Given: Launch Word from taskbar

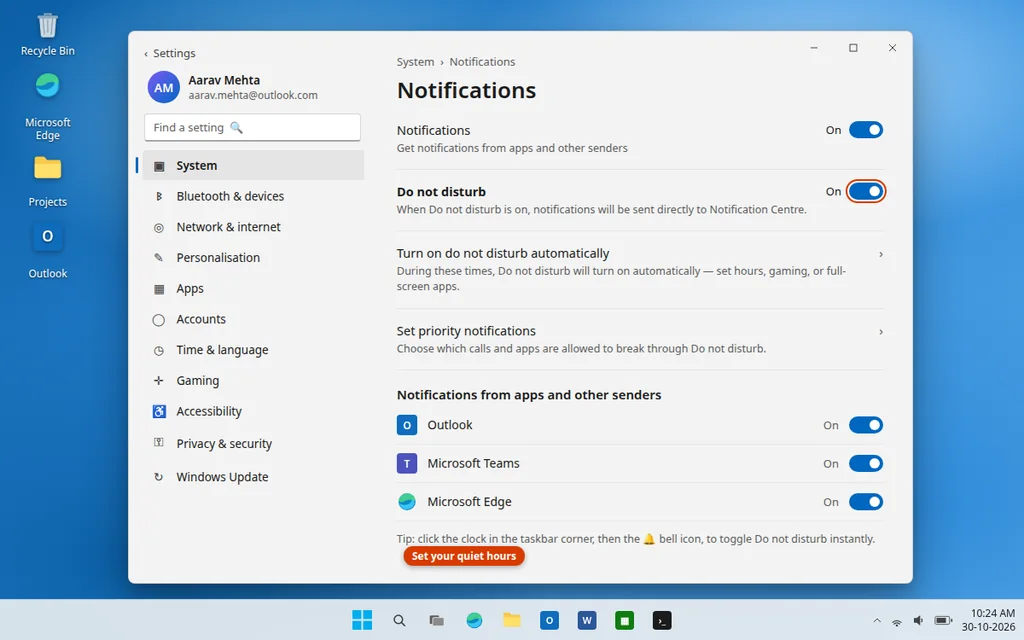Looking at the screenshot, I should point(586,620).
